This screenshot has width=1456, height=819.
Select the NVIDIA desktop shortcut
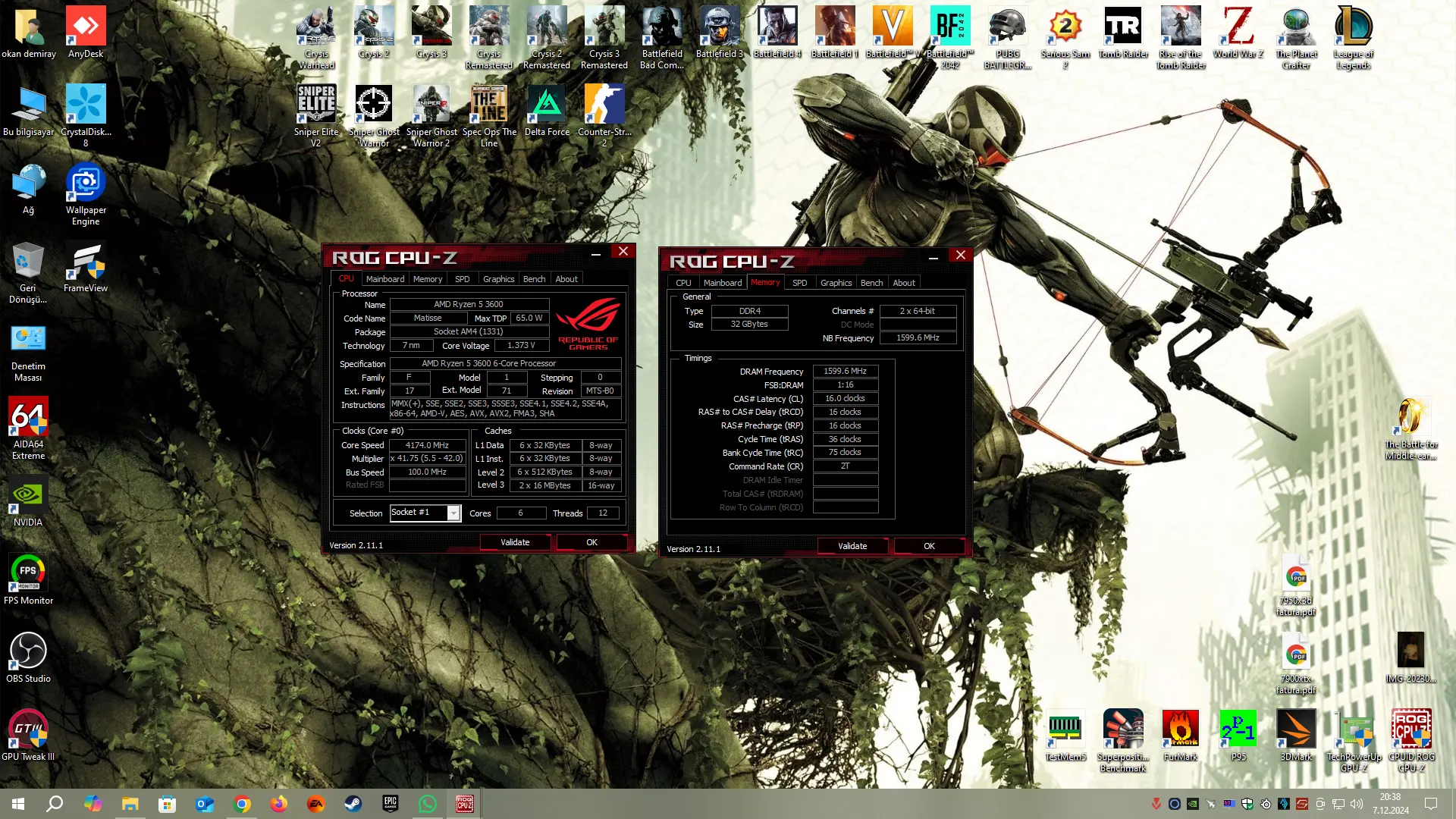coord(28,501)
